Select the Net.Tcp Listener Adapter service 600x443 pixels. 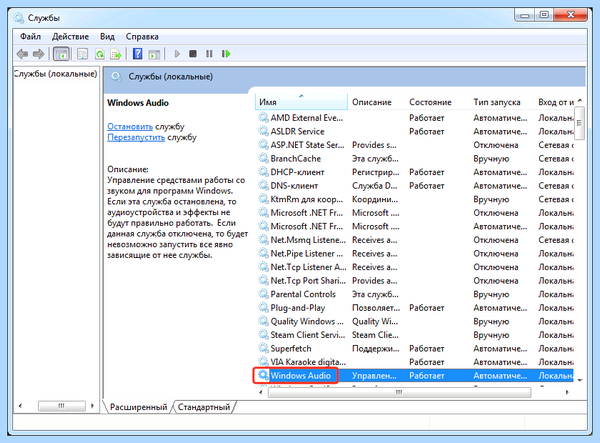415,267
